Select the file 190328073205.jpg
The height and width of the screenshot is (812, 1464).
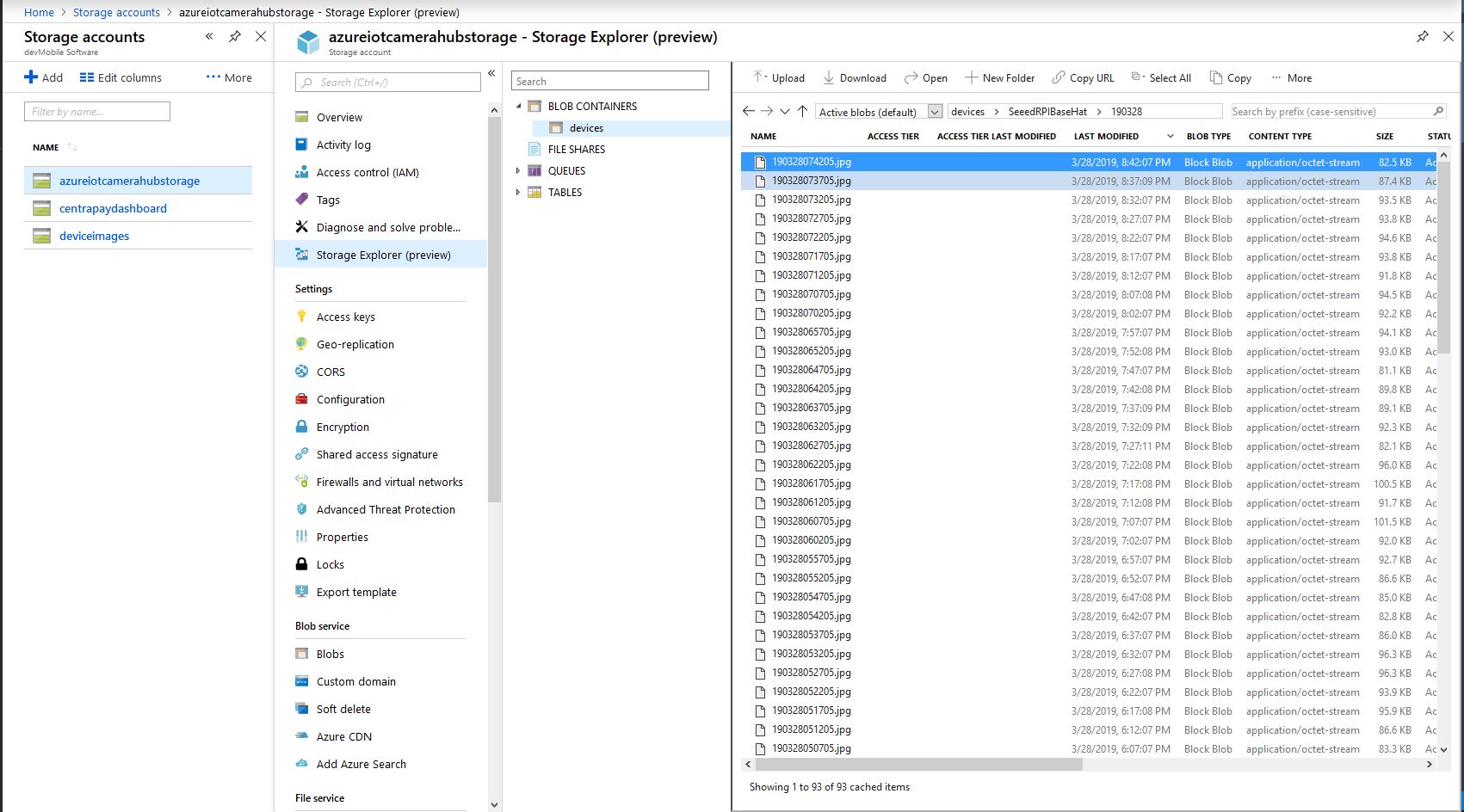(811, 200)
